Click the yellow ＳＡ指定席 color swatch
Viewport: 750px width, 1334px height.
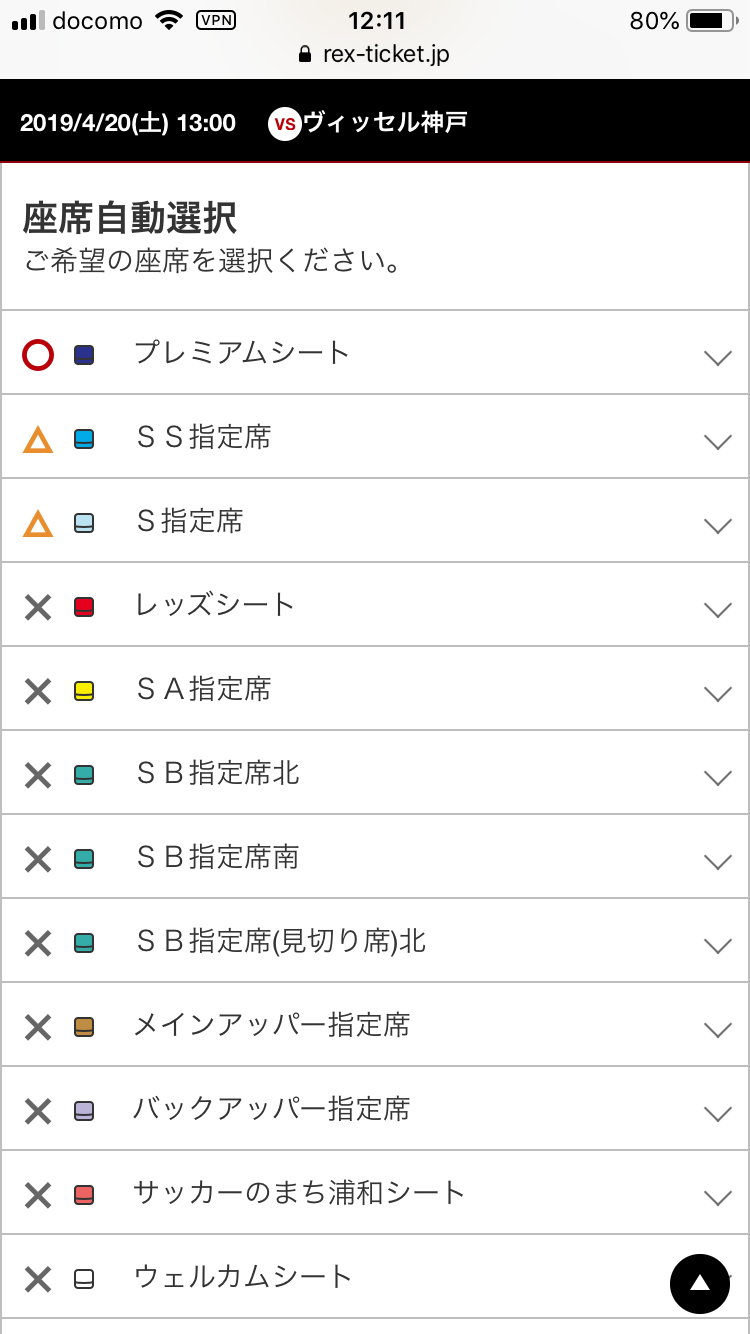(x=85, y=691)
